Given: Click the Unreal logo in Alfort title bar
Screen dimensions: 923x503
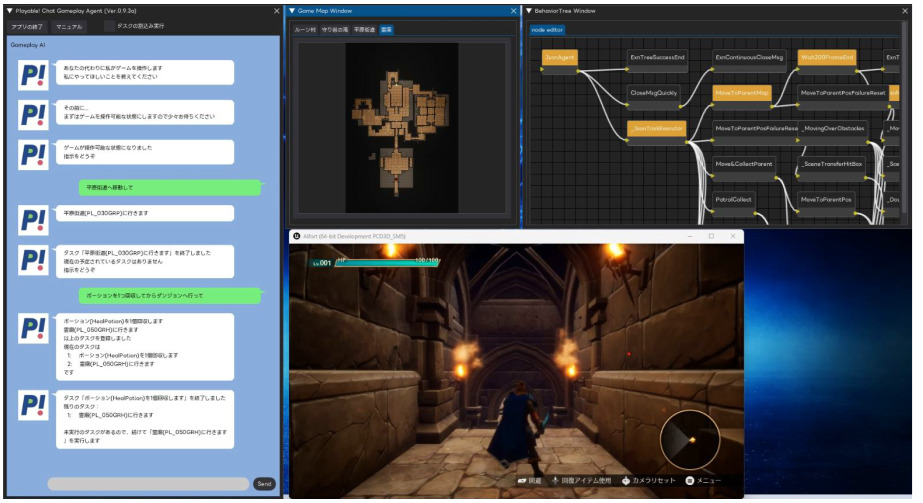Looking at the screenshot, I should [297, 236].
